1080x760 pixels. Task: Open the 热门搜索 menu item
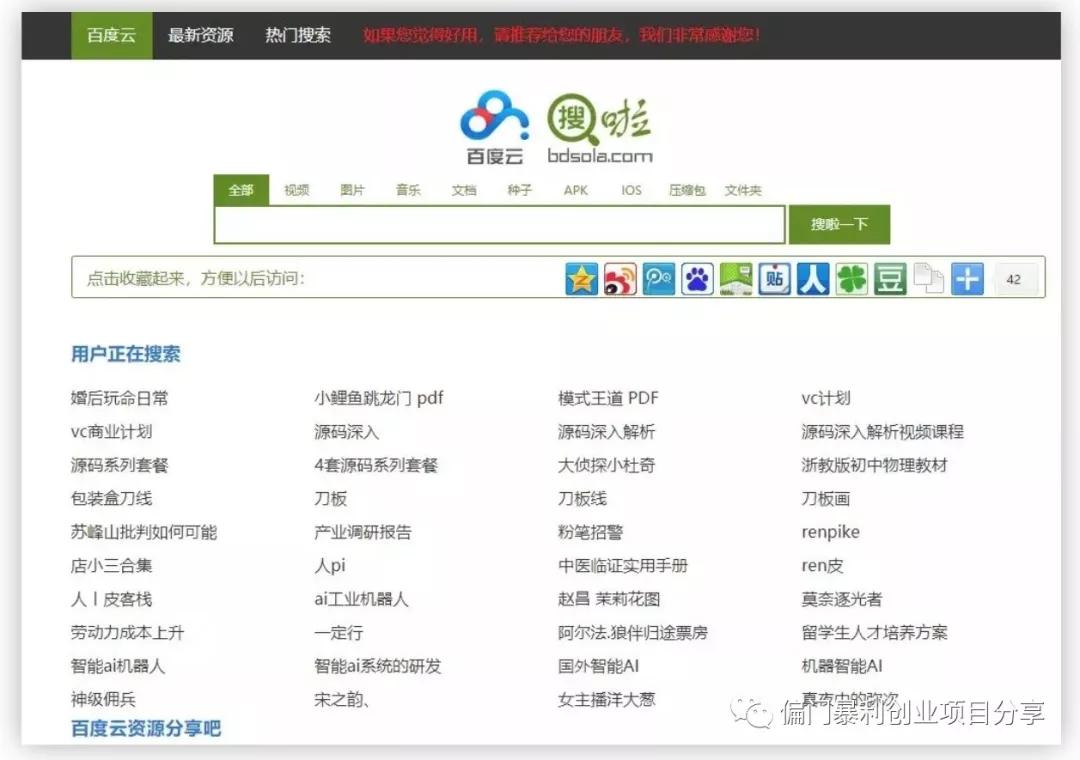(x=297, y=33)
